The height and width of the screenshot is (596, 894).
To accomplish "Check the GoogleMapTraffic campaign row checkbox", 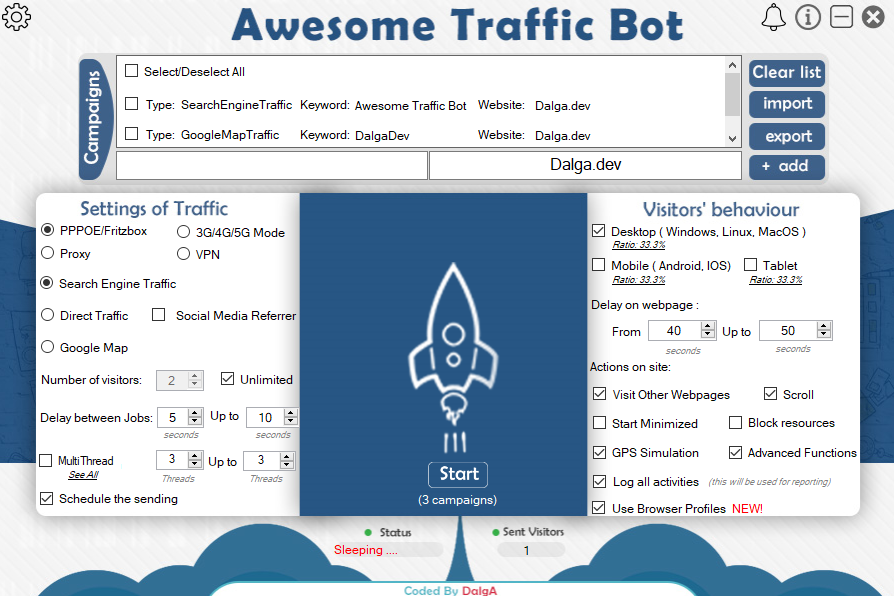I will 131,133.
